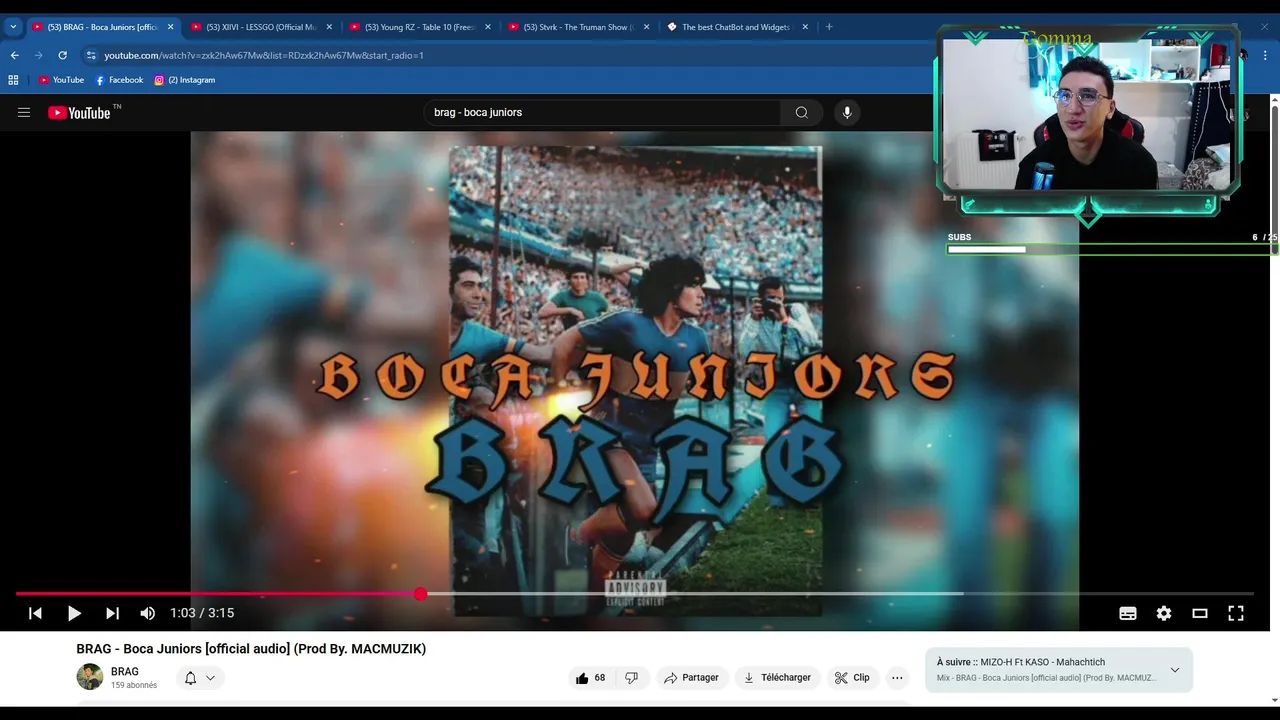Create a Clip from the video
Viewport: 1280px width, 720px height.
coord(852,677)
